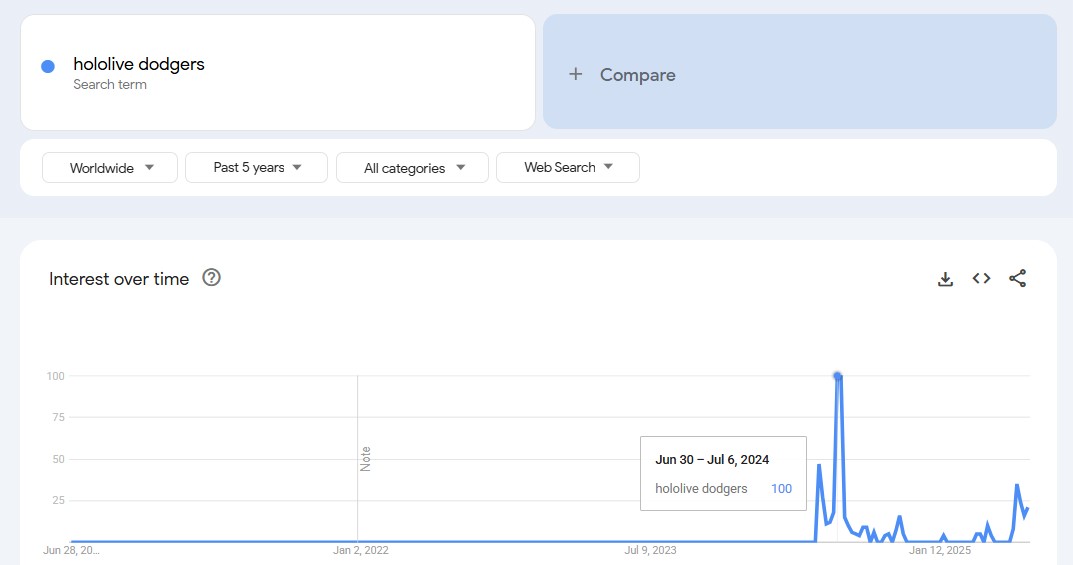The height and width of the screenshot is (565, 1073).
Task: Click the plus icon beside Compare
Action: 575,74
